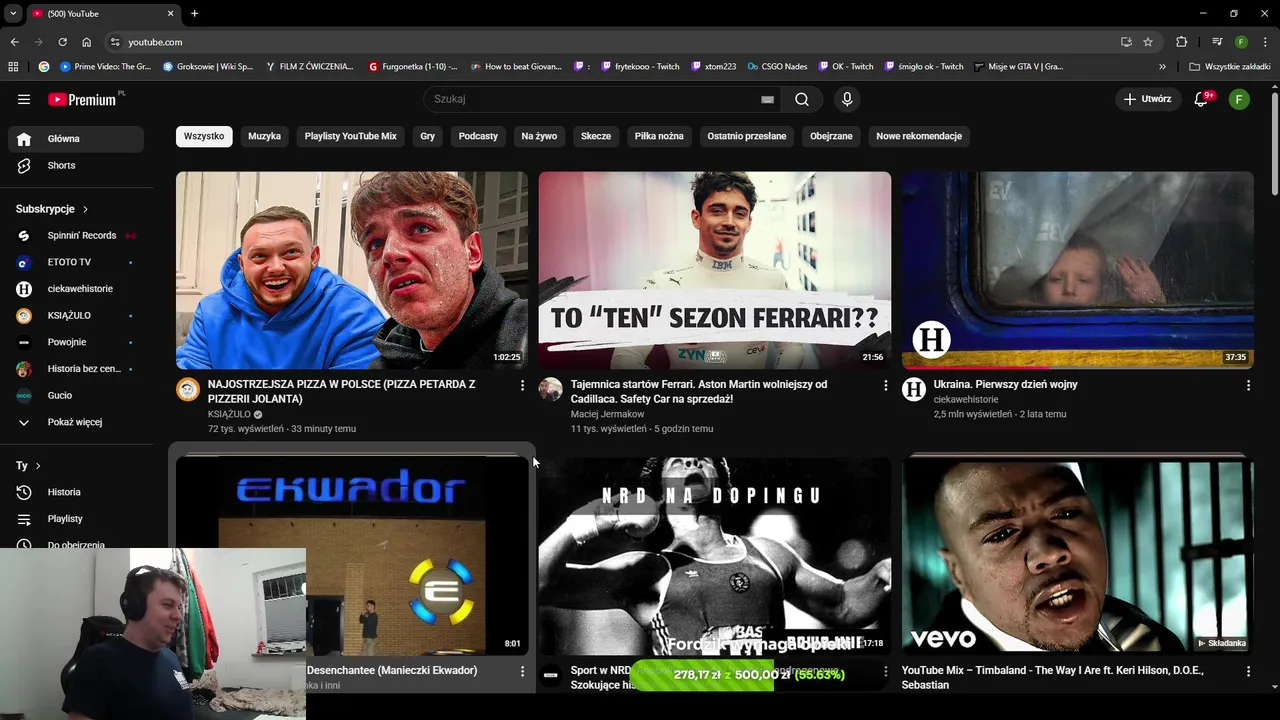Select Ostatnio przesłane chip
1280x720 pixels.
(x=747, y=136)
